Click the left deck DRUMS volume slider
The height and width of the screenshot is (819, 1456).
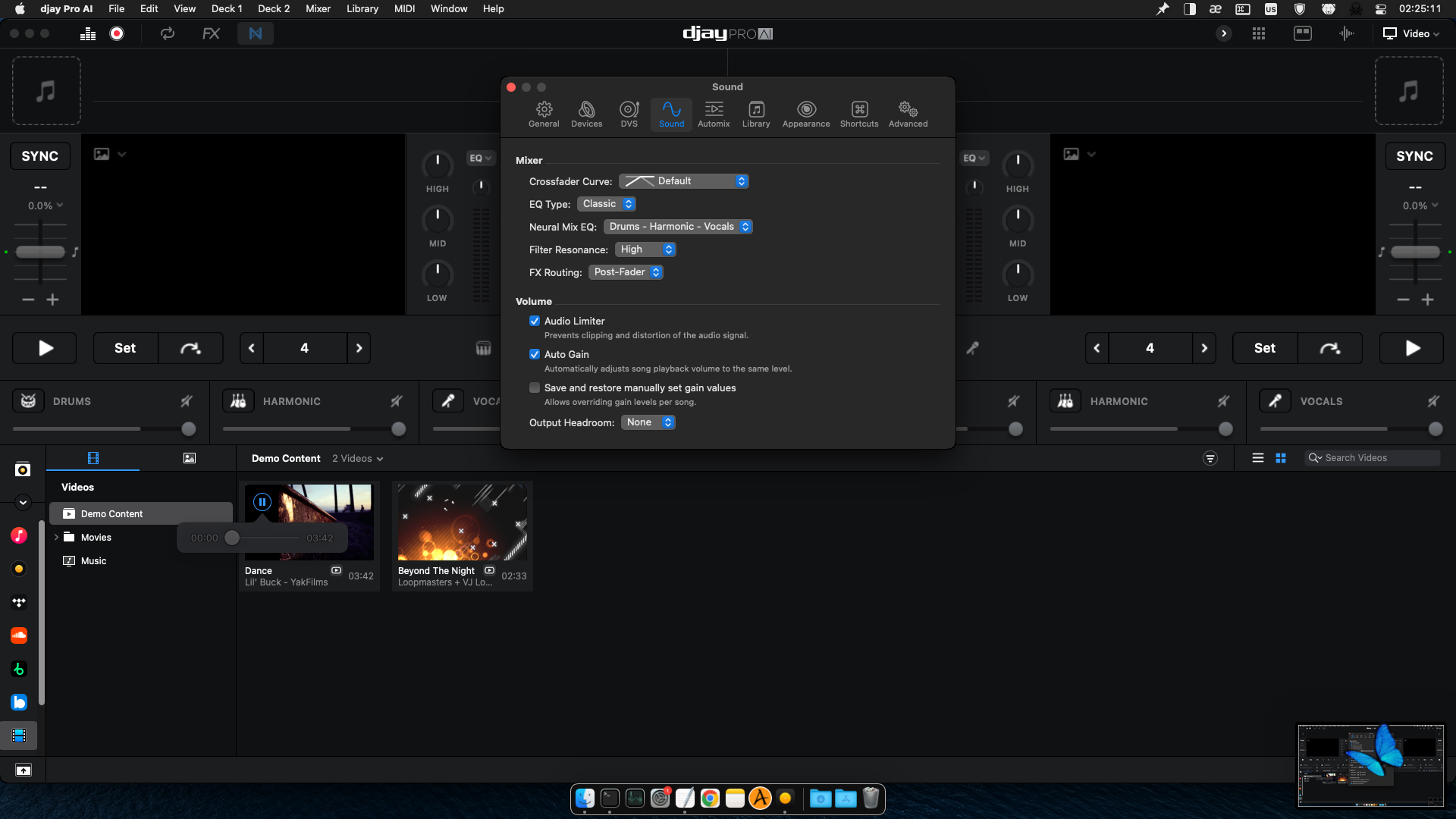(104, 429)
